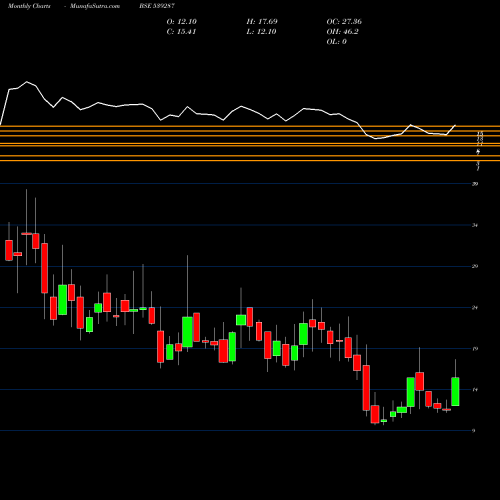Click the "OL: 0" reading

tap(337, 42)
